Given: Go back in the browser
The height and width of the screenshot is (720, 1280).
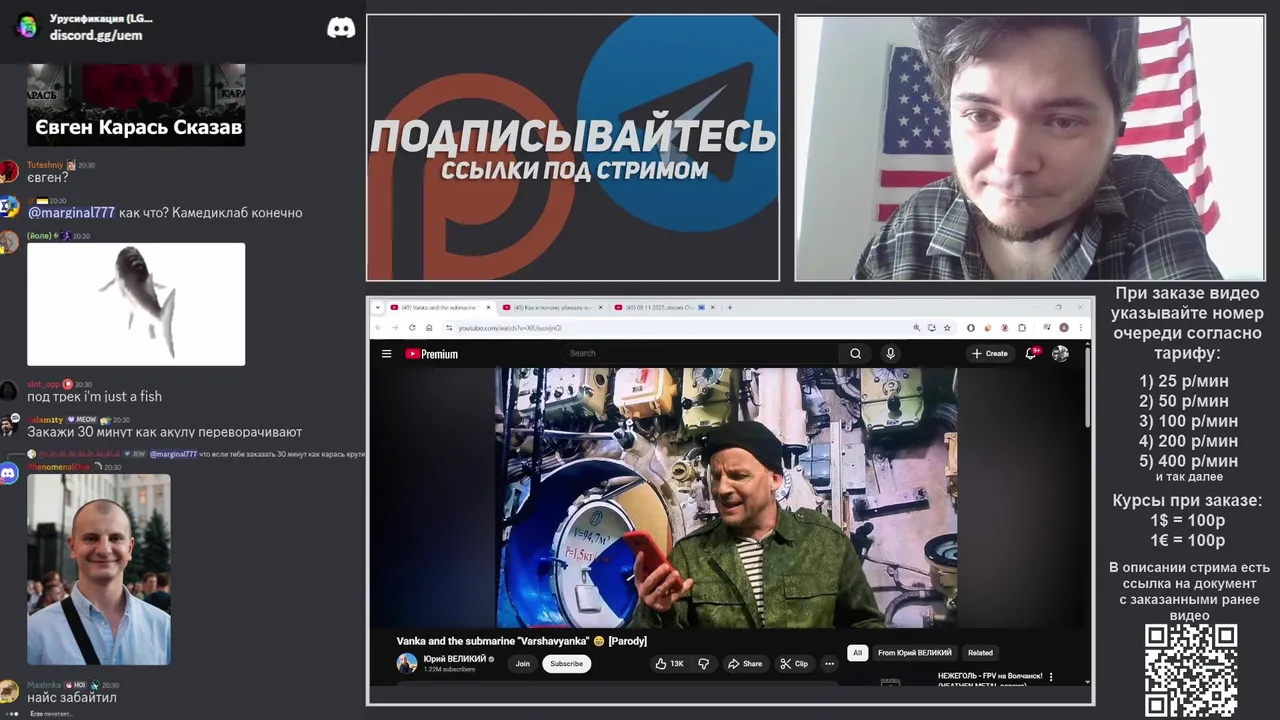Looking at the screenshot, I should [x=378, y=328].
